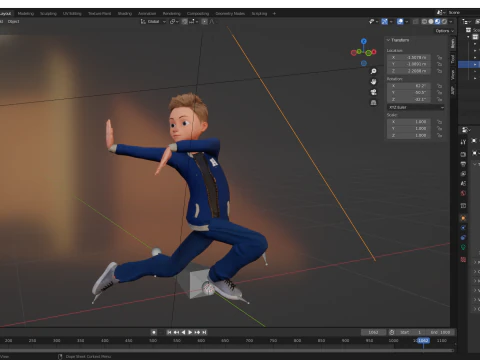The image size is (480, 360).
Task: Toggle lock on Location X
Action: pos(439,57)
